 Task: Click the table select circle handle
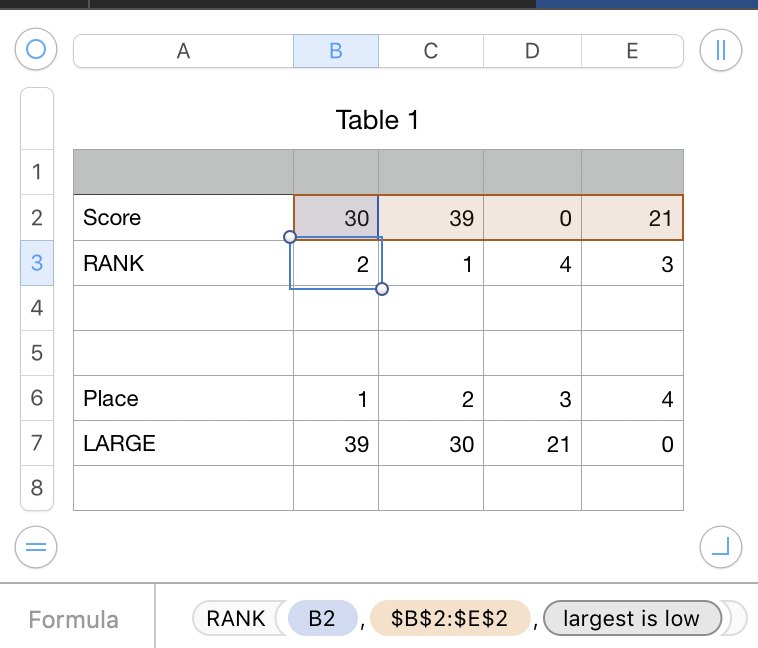point(37,49)
